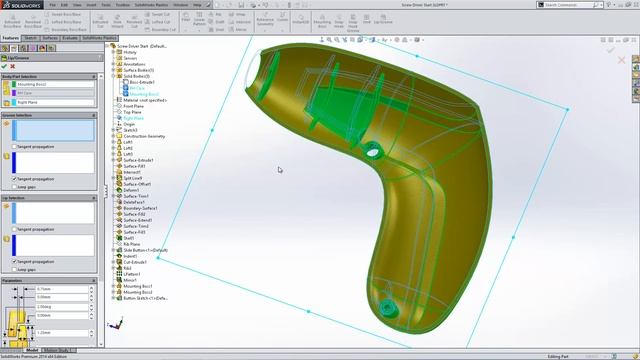Accept the Lip/Groove feature with green checkmark
Viewport: 640px width, 360px height.
4,66
